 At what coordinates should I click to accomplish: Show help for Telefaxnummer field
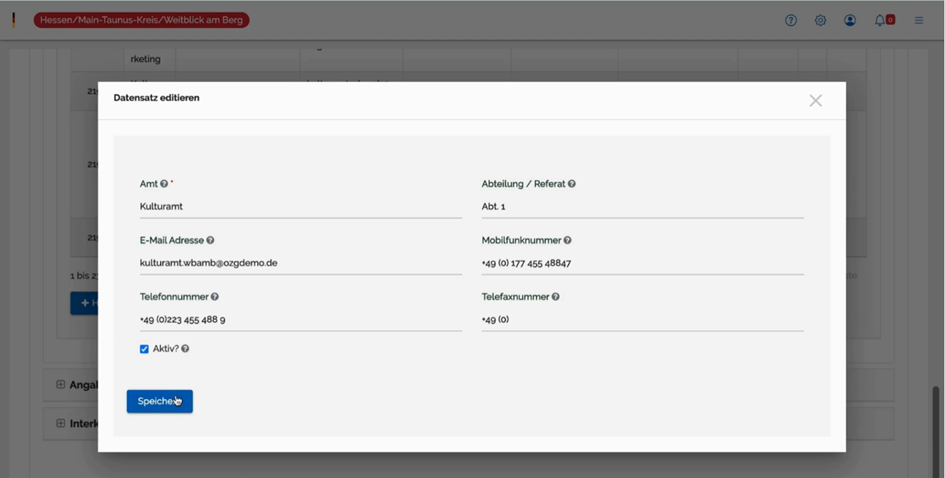(556, 297)
